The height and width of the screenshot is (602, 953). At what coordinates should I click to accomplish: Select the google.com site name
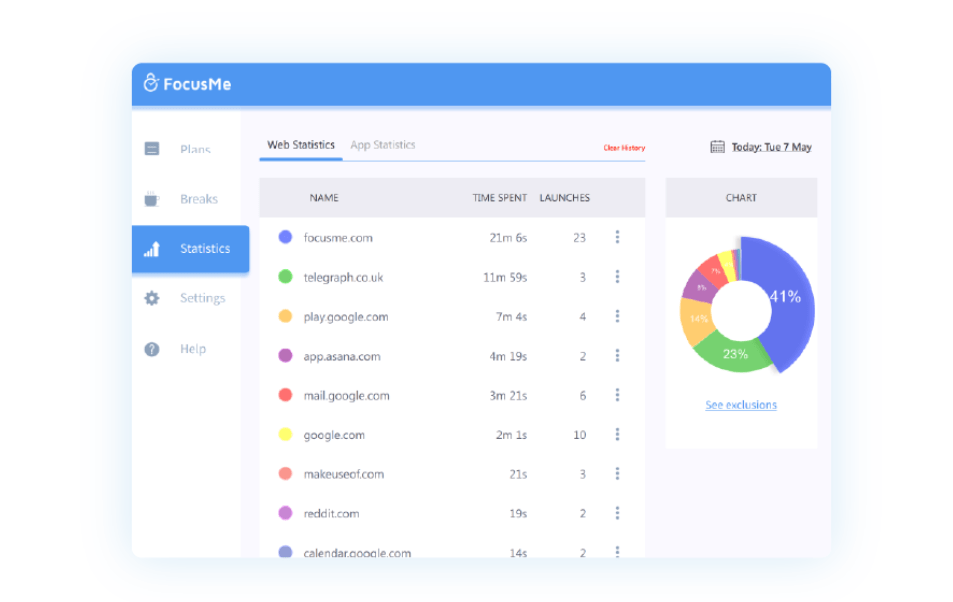click(x=334, y=435)
